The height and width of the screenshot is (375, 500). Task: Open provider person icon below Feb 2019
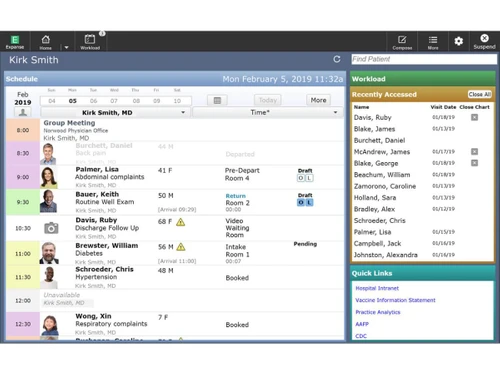(23, 112)
